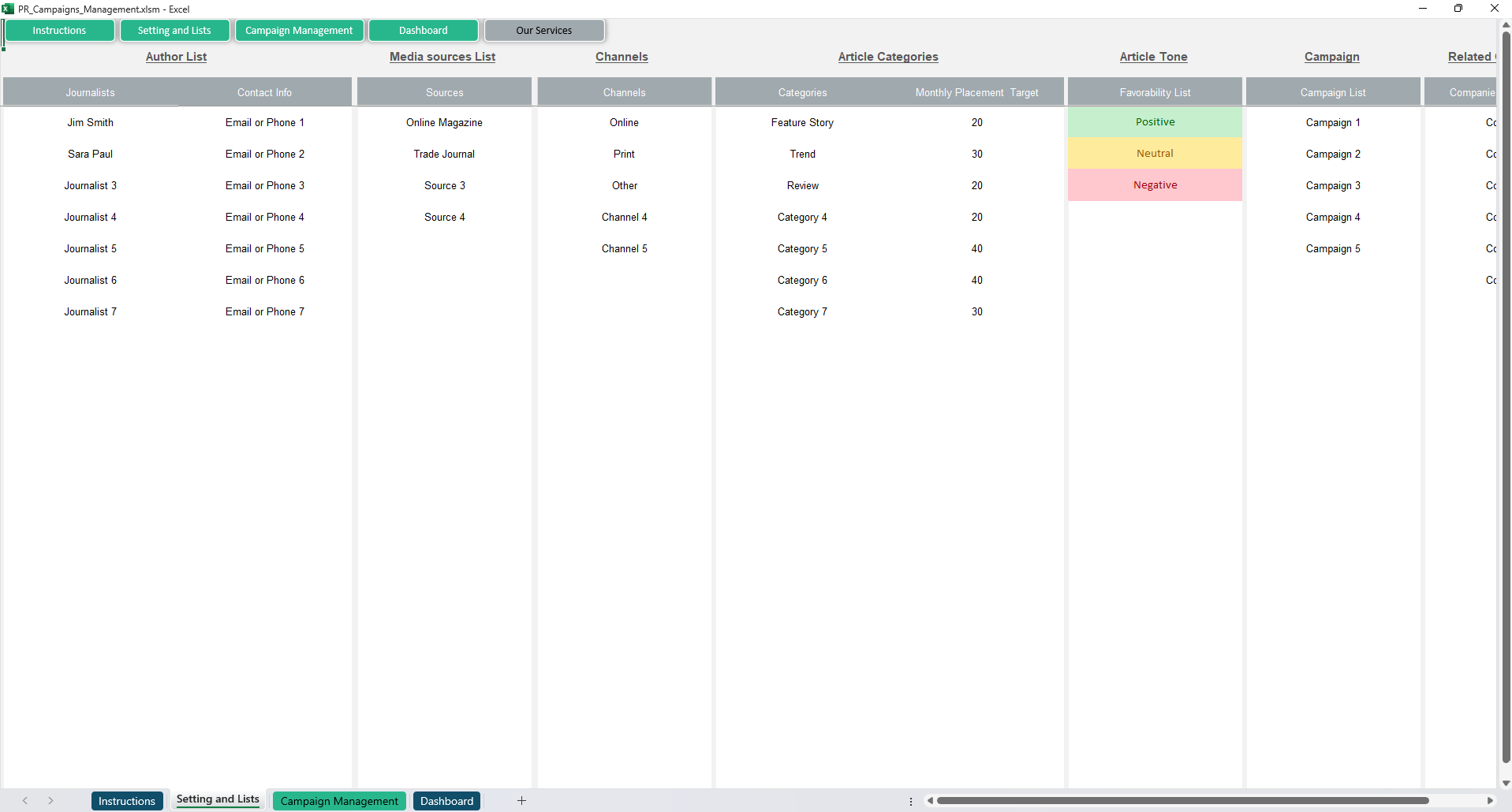Click previous sheet navigation arrow
Image resolution: width=1512 pixels, height=812 pixels.
(x=25, y=801)
